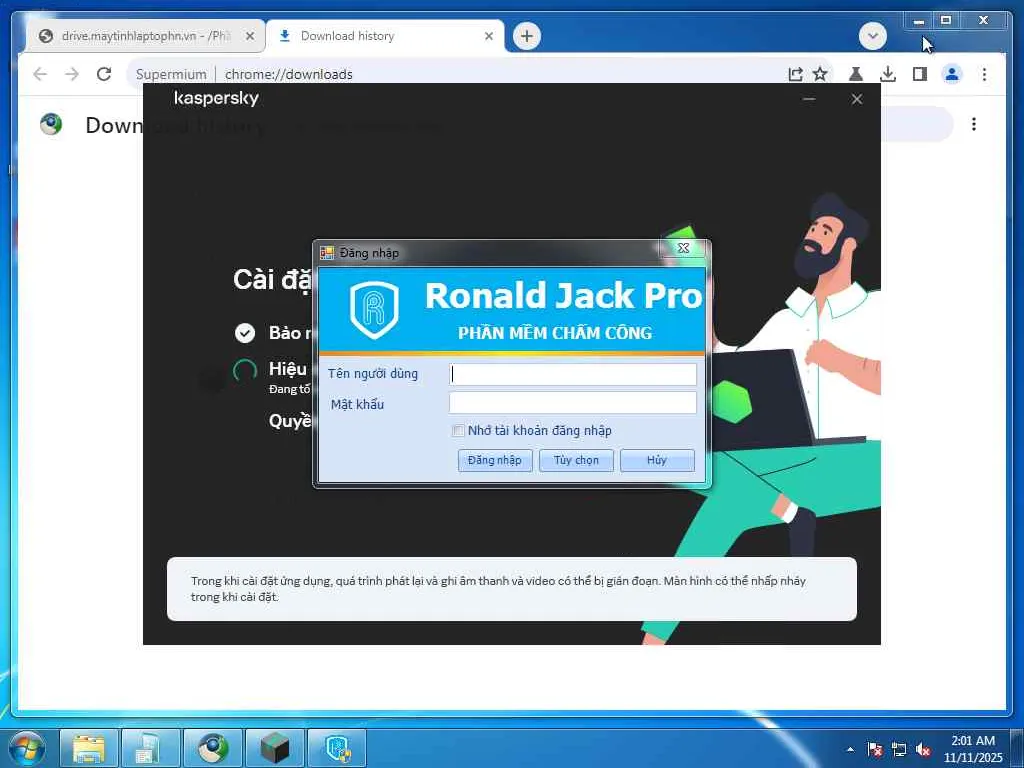
Task: Click the Mật khẩu password field
Action: pos(573,403)
